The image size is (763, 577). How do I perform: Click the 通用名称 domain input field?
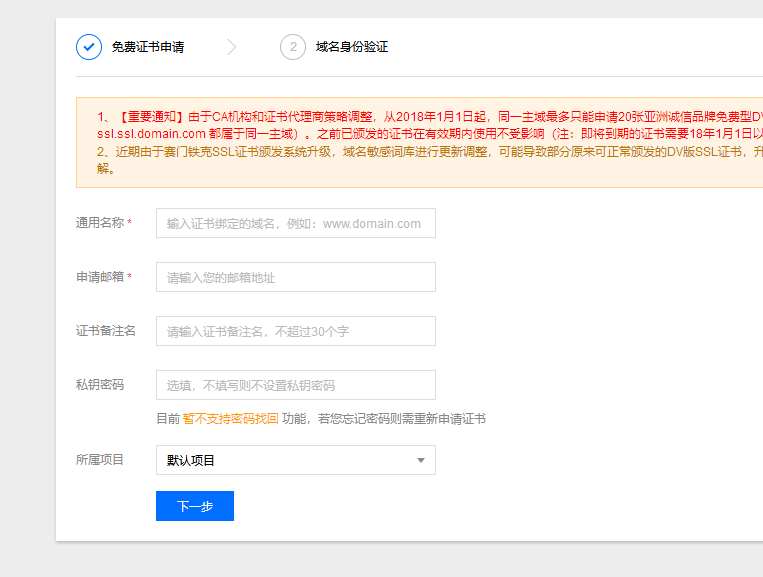click(295, 223)
